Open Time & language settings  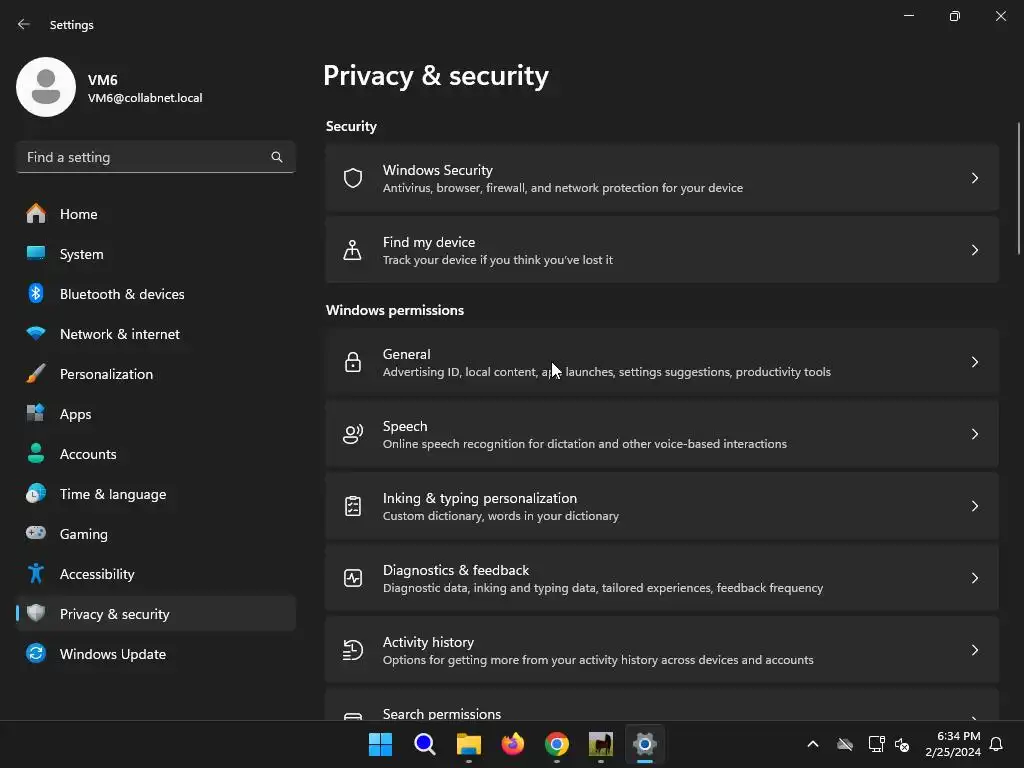pyautogui.click(x=155, y=494)
